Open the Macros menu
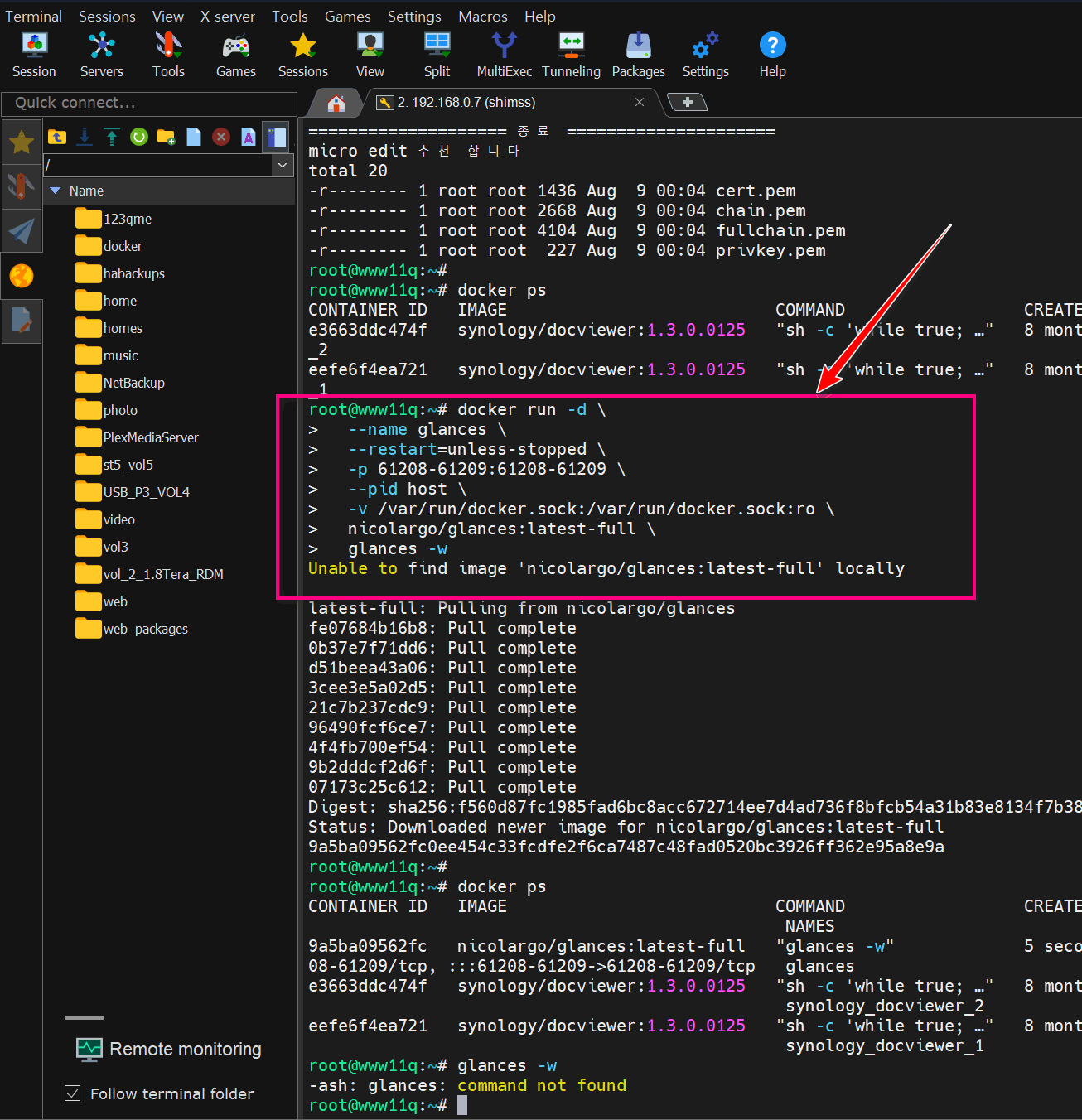The width and height of the screenshot is (1082, 1120). click(x=482, y=17)
